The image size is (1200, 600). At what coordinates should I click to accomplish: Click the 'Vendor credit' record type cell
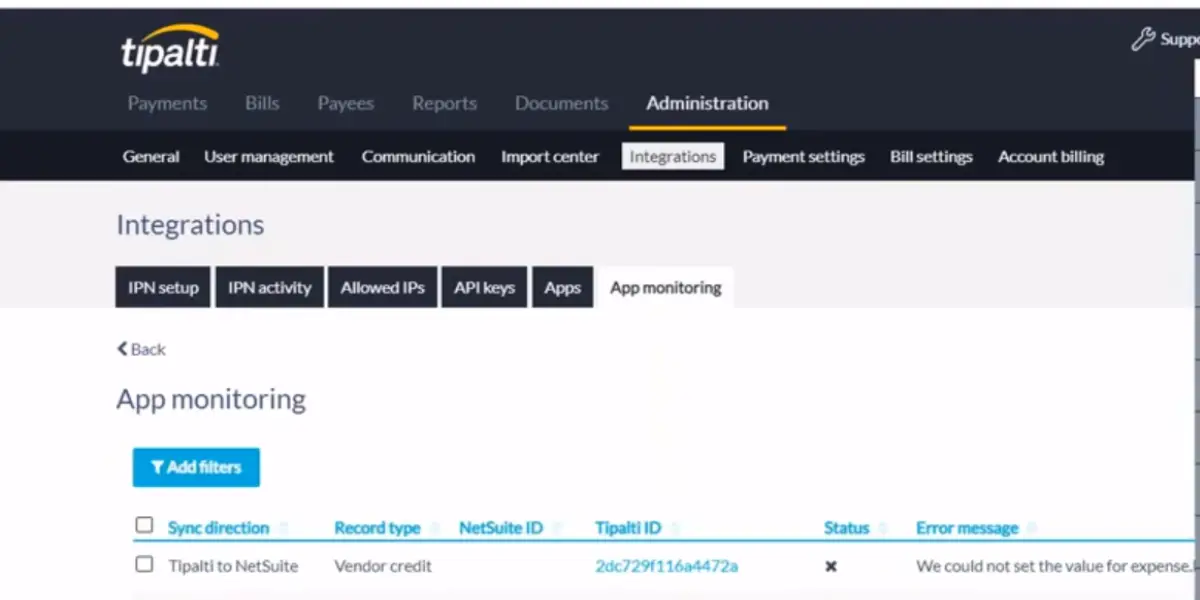(x=383, y=566)
